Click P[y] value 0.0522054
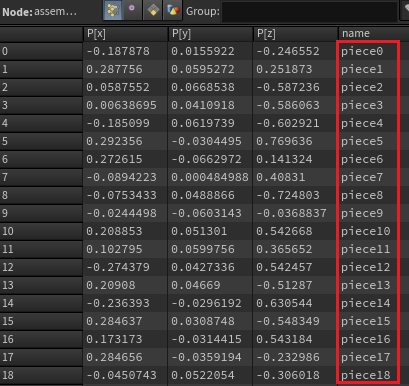409x386 pixels. (x=203, y=375)
